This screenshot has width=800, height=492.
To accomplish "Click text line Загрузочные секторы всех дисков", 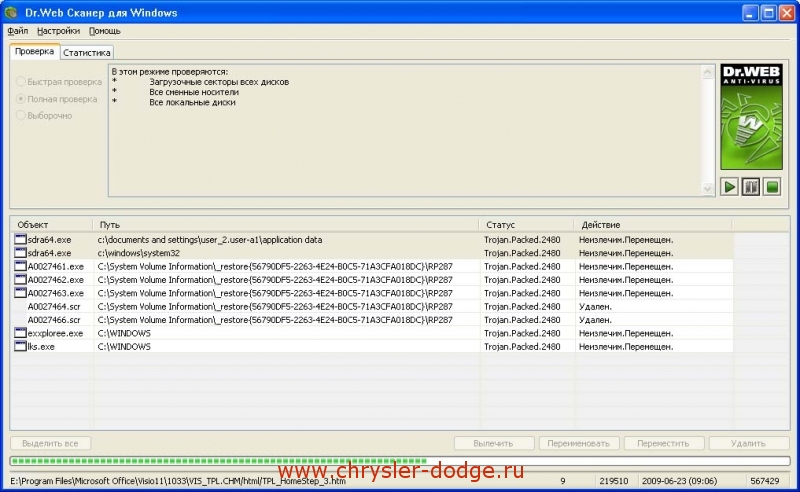I will pos(219,82).
